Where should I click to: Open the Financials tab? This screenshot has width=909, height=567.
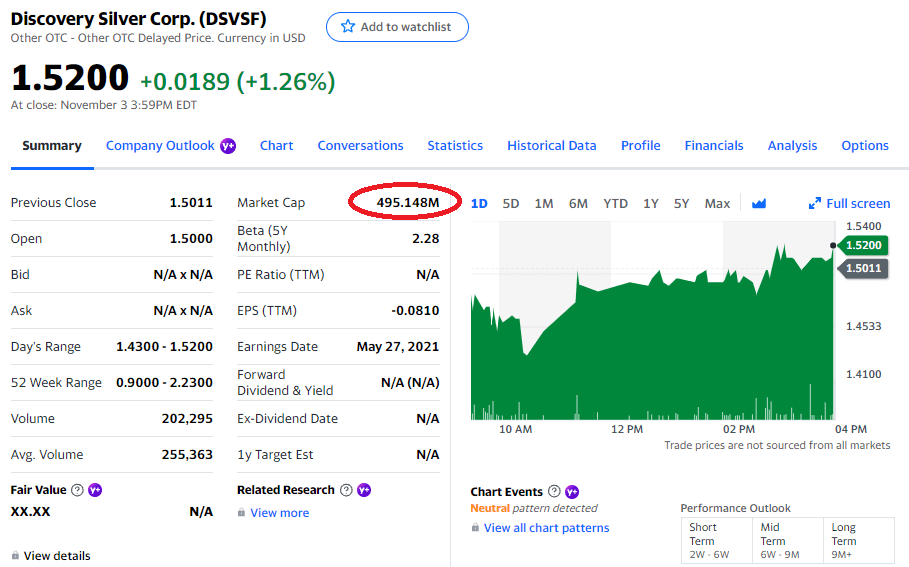coord(714,145)
